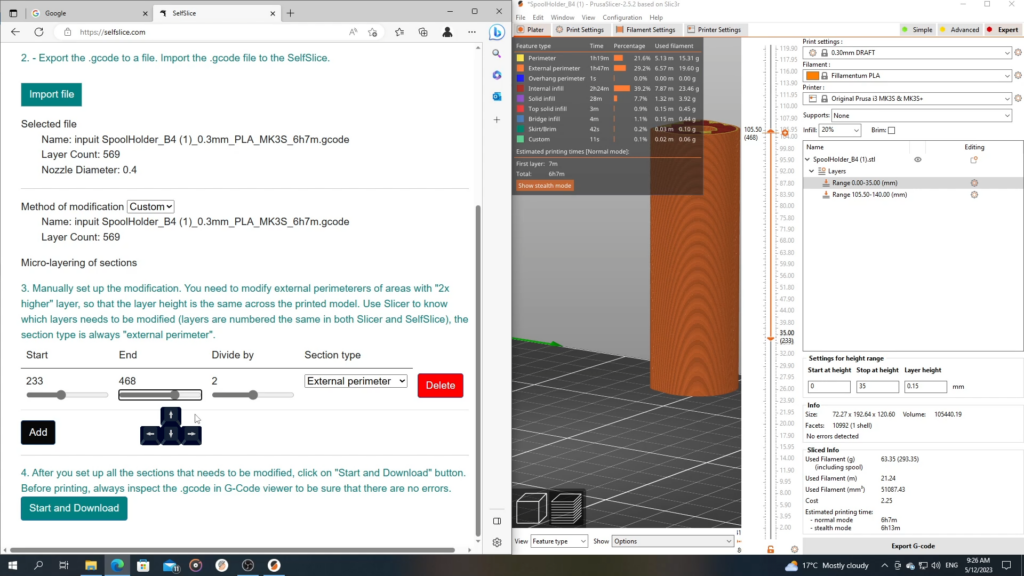Click editing icon for SpoolHolder_B4 (1).stl row
The width and height of the screenshot is (1024, 576).
[x=974, y=159]
